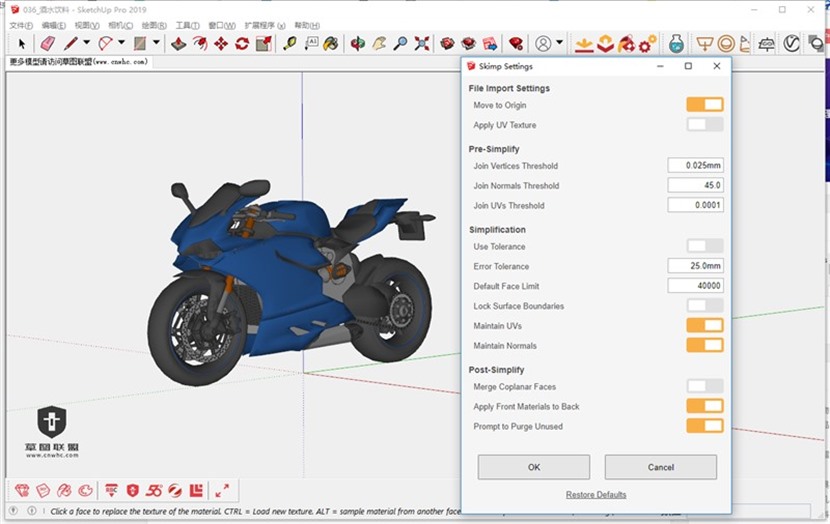Viewport: 830px width, 524px height.
Task: Open the 编辑(E) menu
Action: [54, 25]
